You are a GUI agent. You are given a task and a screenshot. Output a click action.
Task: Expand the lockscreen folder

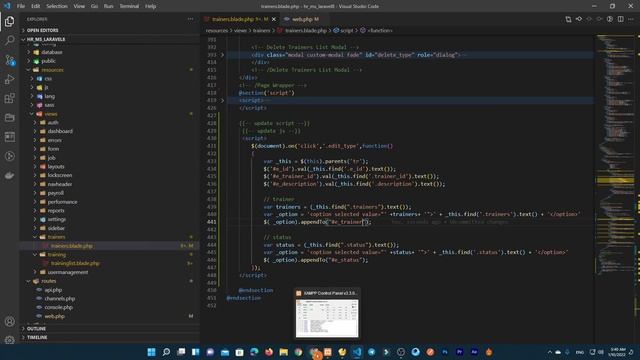[60, 175]
